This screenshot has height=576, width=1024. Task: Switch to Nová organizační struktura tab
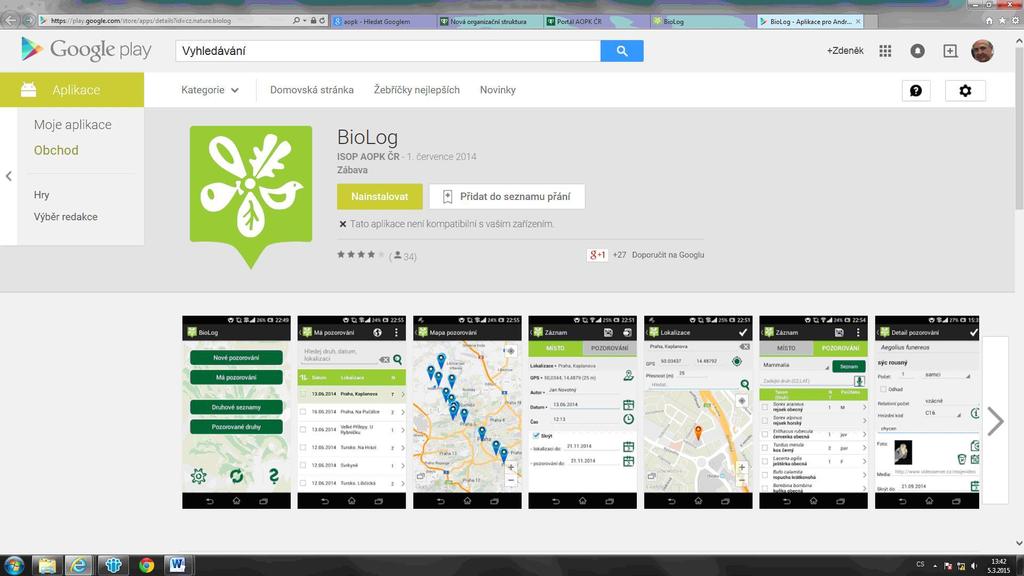click(490, 22)
